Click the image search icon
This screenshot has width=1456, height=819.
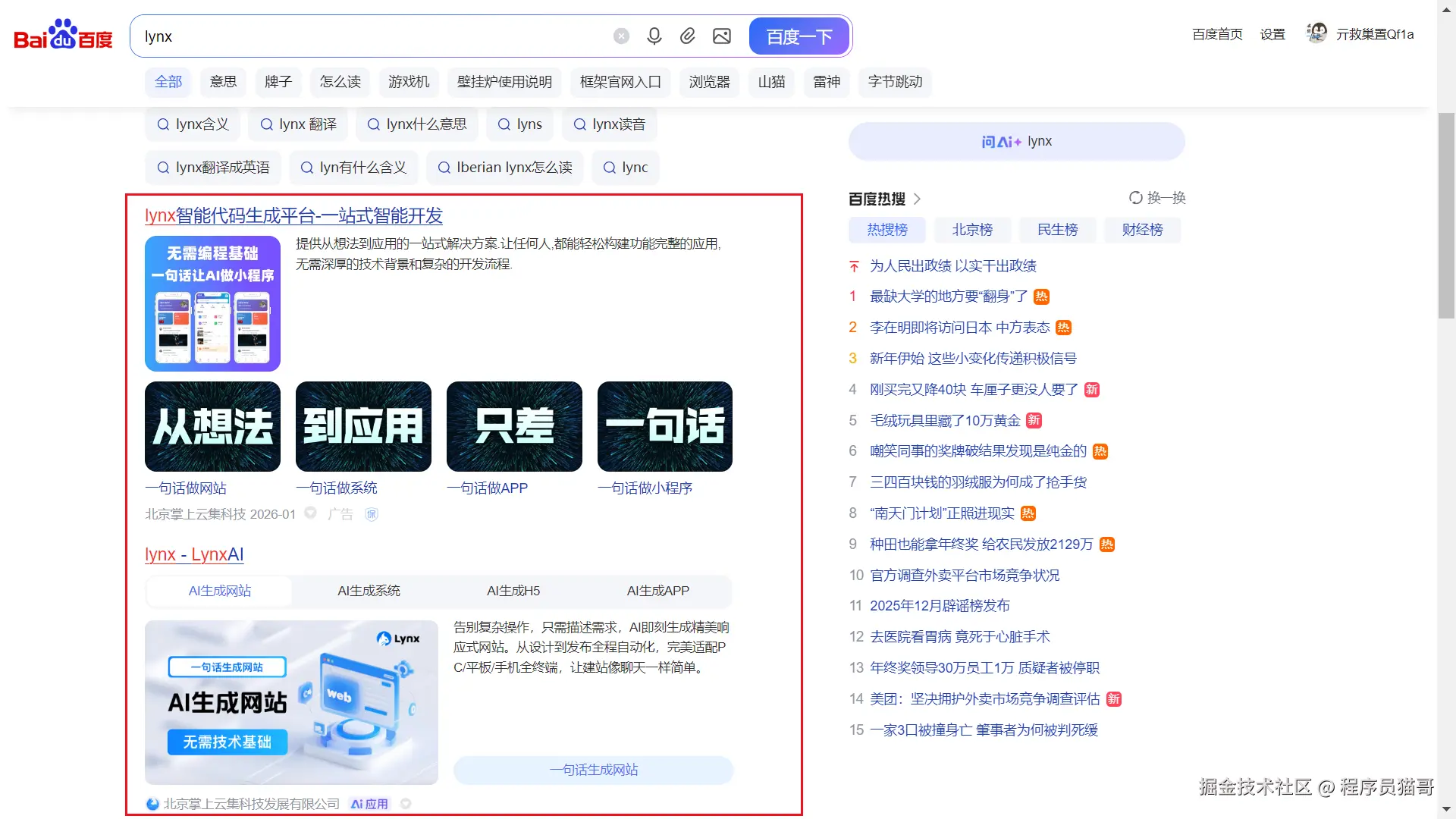721,36
